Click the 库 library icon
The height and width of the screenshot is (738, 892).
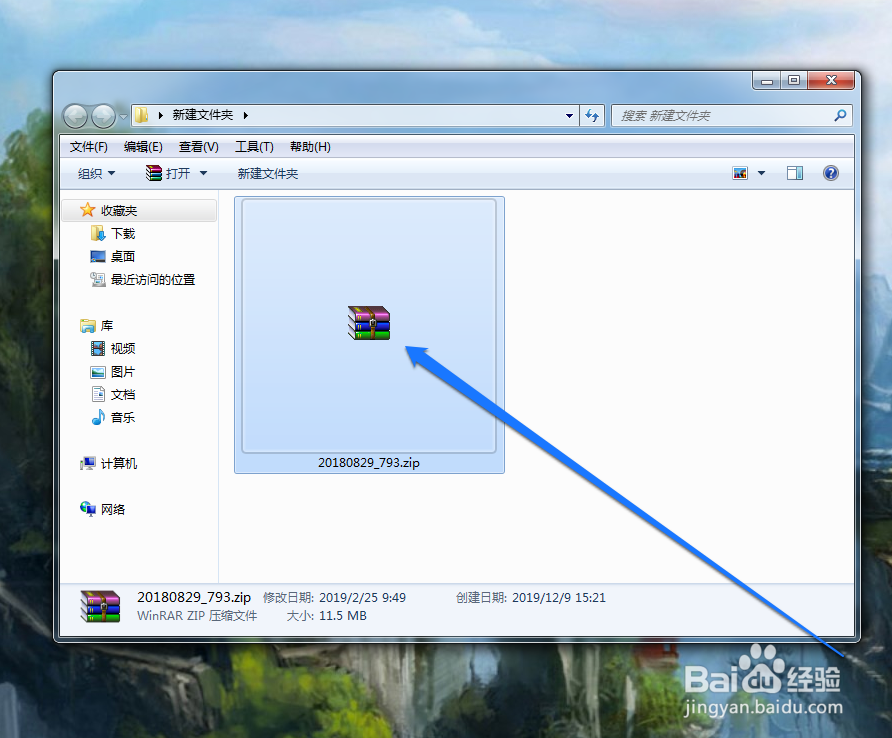pos(88,325)
